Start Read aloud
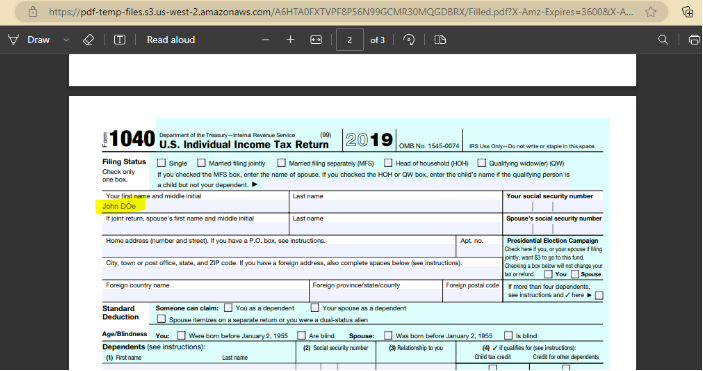 (x=171, y=39)
